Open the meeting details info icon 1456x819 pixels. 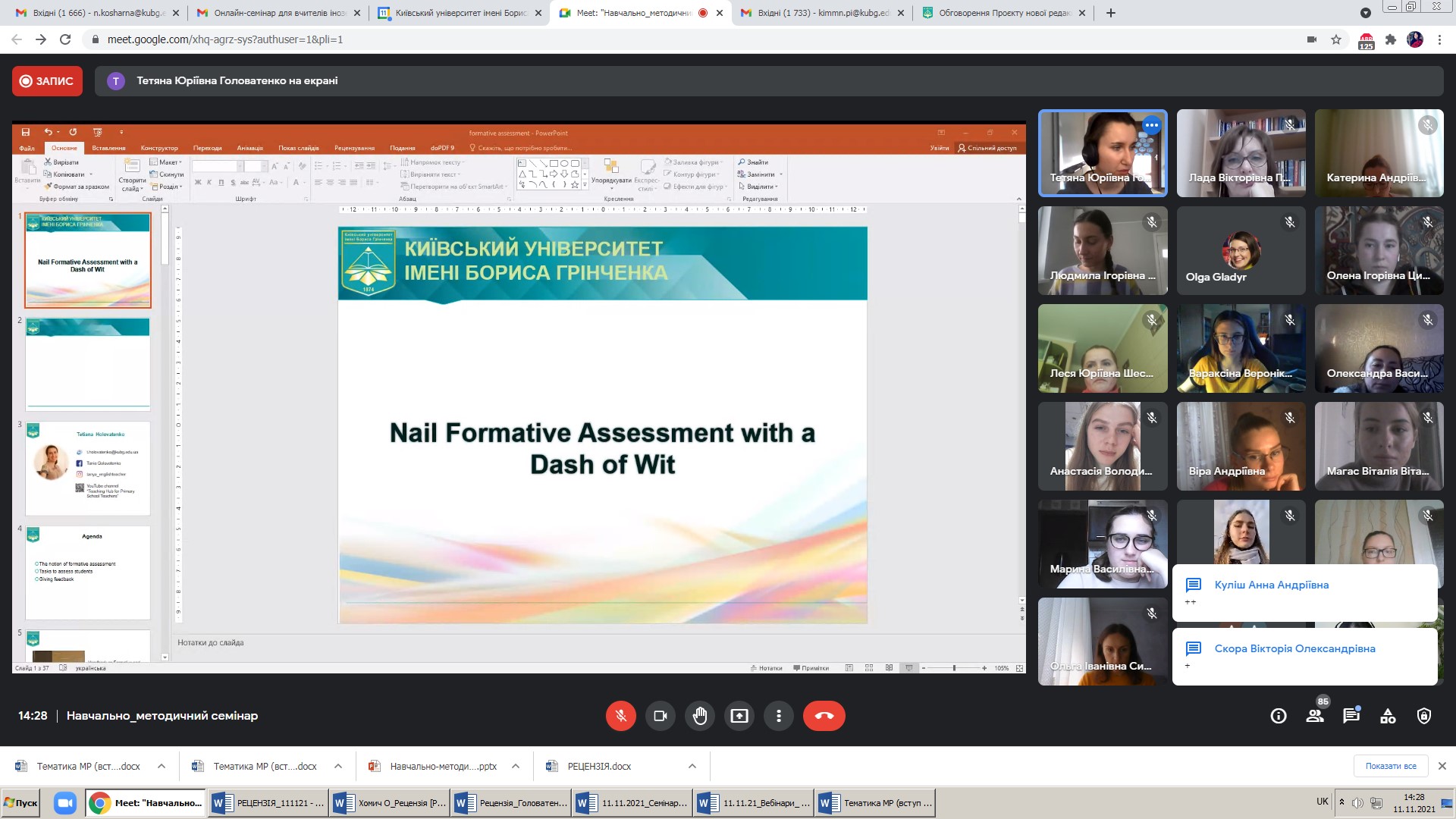(x=1279, y=716)
